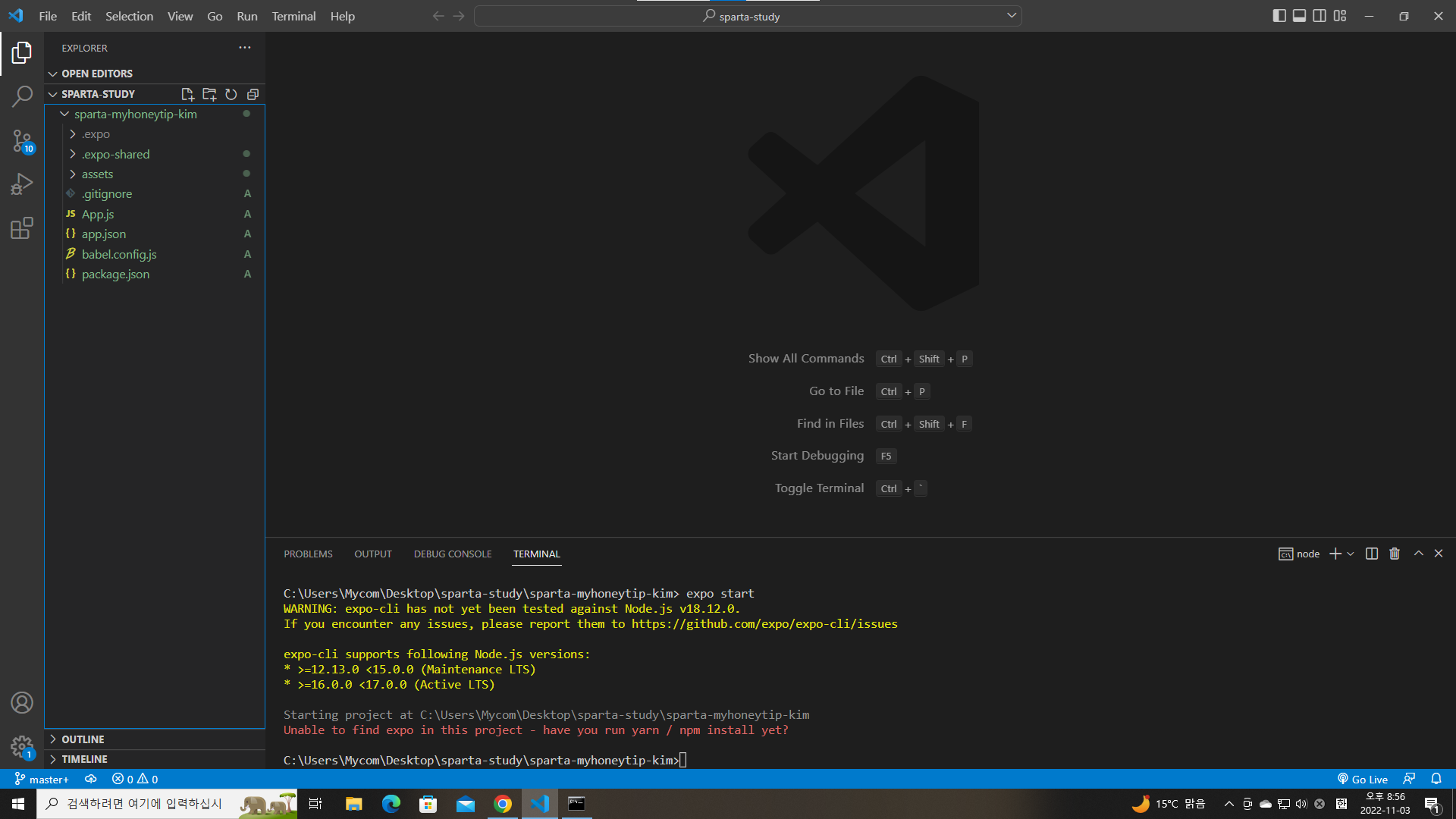1456x819 pixels.
Task: Open the Terminal menu
Action: coord(293,16)
